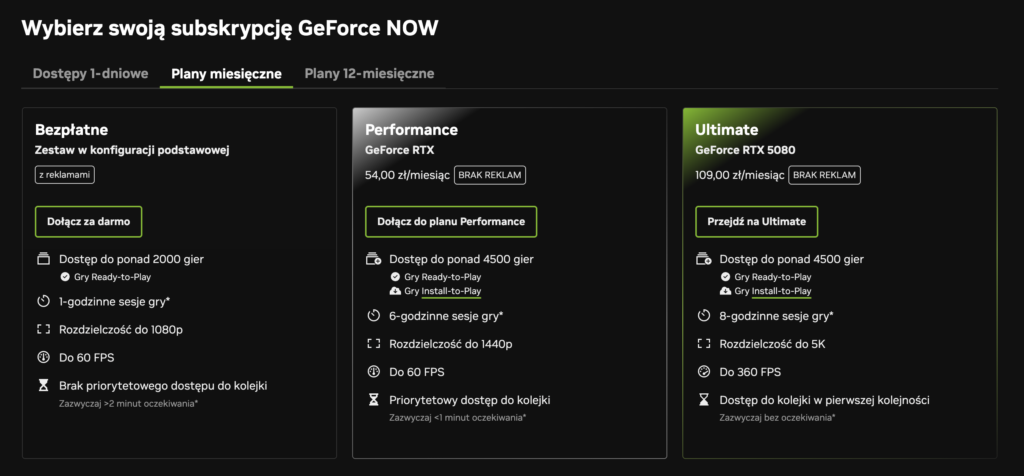This screenshot has width=1024, height=476.
Task: Click timer icon next to 1-godzinne sesje gry
Action: click(x=44, y=302)
